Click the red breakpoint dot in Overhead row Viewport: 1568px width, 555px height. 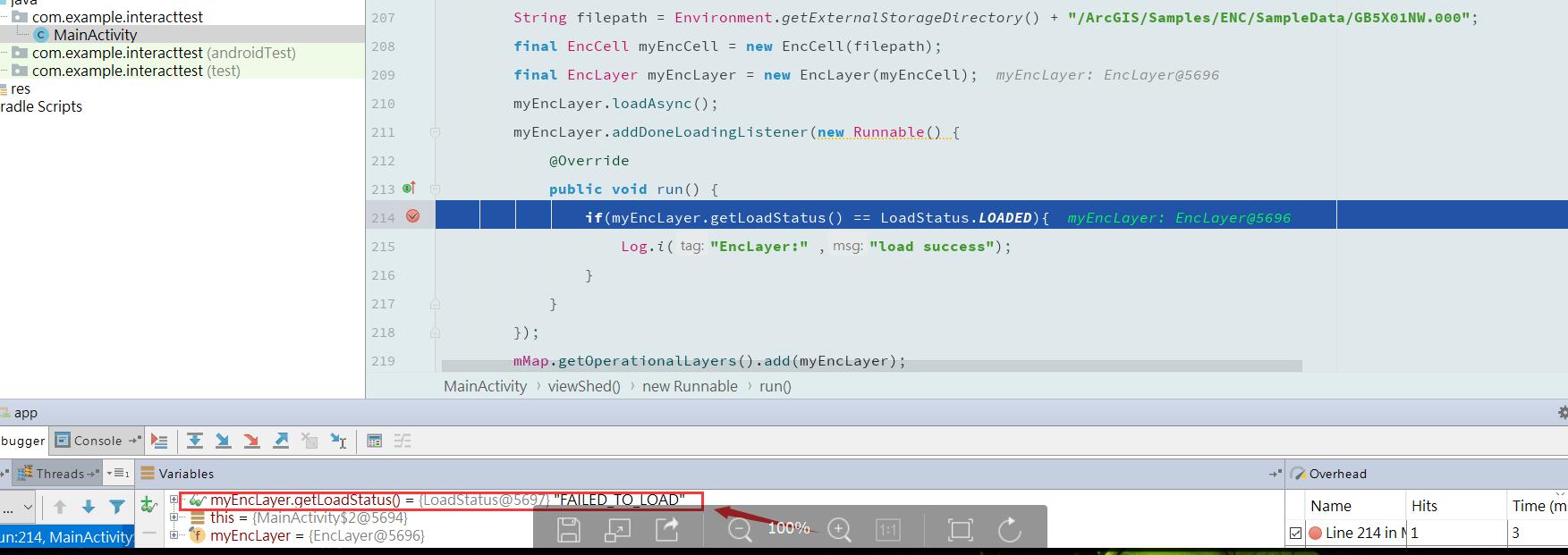click(1315, 533)
